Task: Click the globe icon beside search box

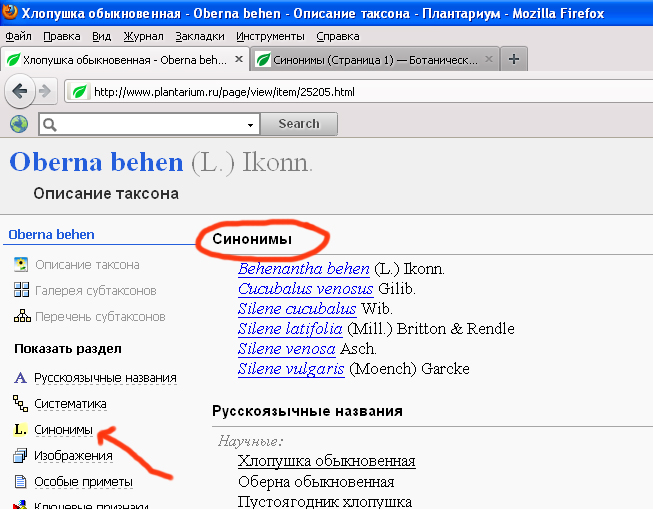Action: pyautogui.click(x=18, y=124)
